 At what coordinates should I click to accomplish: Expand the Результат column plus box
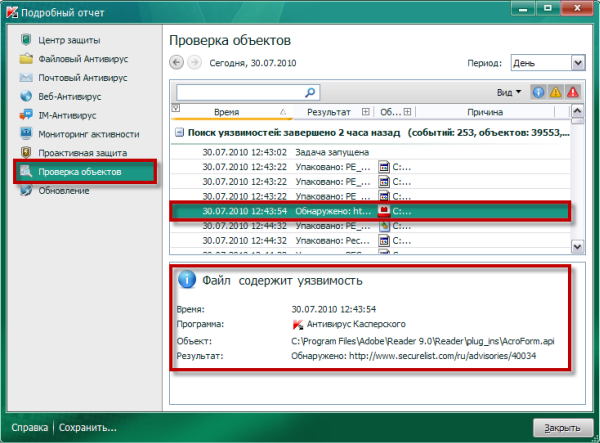click(365, 112)
